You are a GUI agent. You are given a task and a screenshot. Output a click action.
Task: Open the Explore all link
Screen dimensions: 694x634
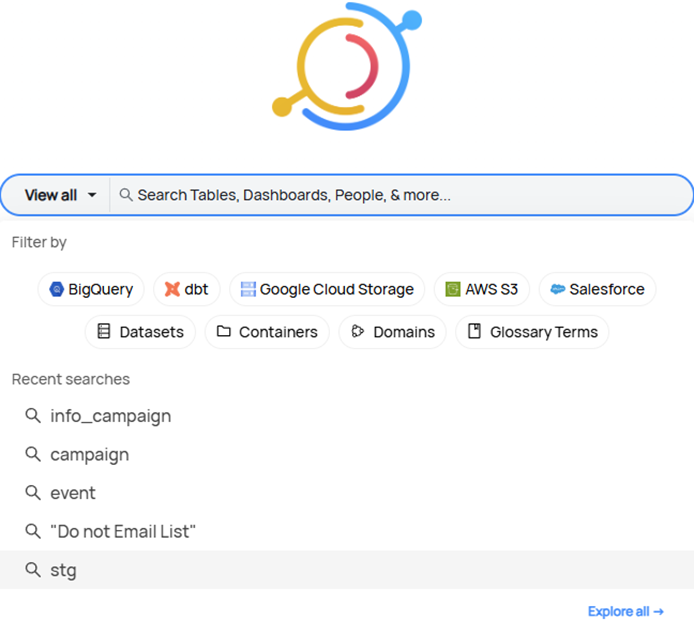tap(626, 611)
